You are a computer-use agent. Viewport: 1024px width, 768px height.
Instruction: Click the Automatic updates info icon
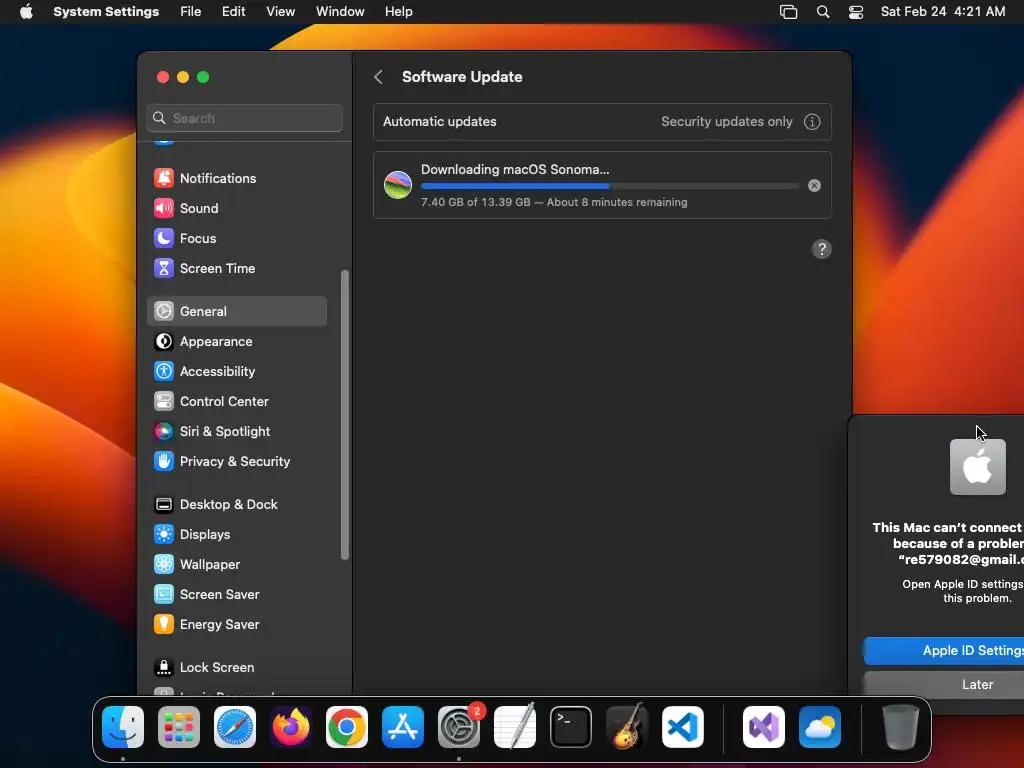pyautogui.click(x=812, y=122)
